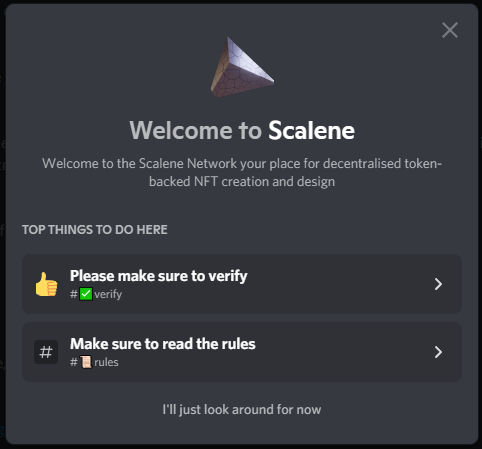This screenshot has height=449, width=482.
Task: Click the thumbs-up emoji icon
Action: point(46,284)
